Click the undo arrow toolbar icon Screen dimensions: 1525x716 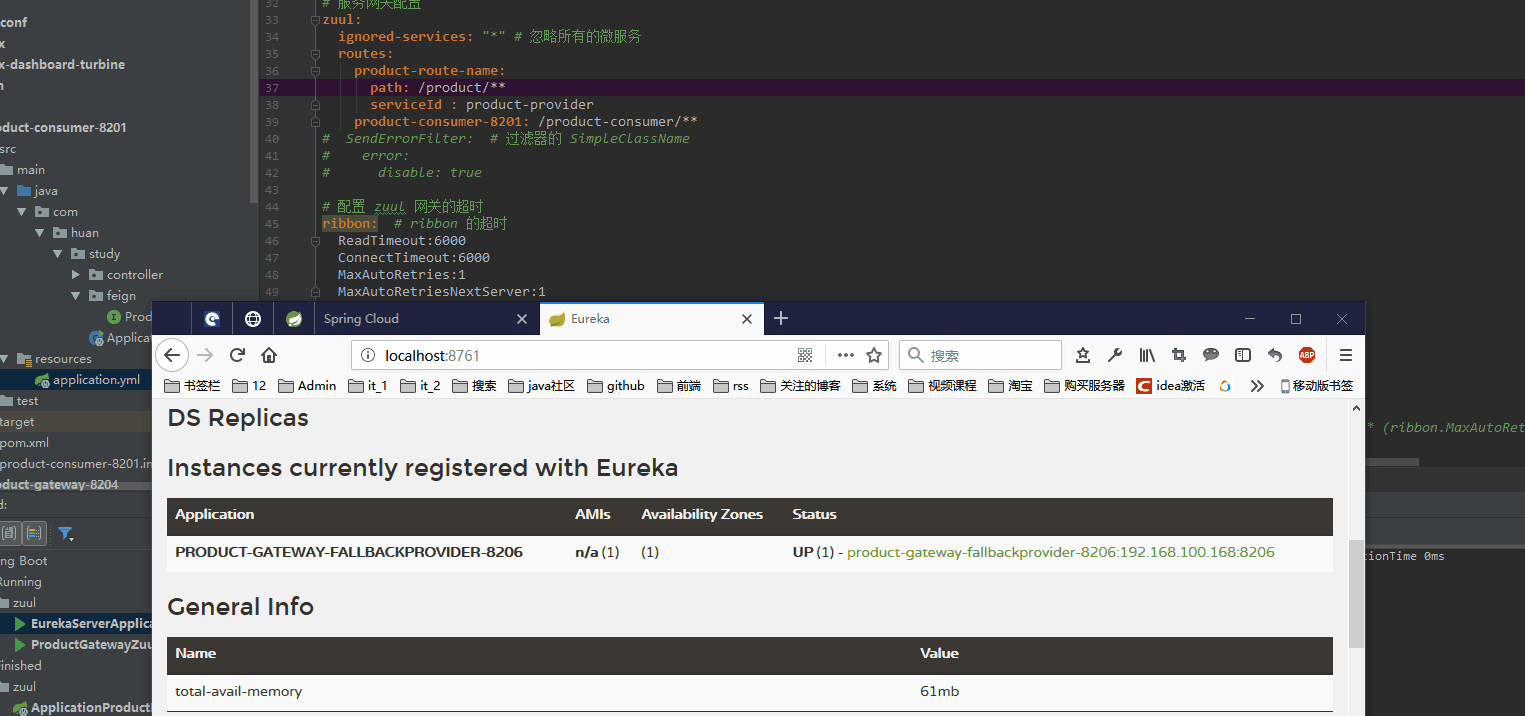(x=1275, y=355)
